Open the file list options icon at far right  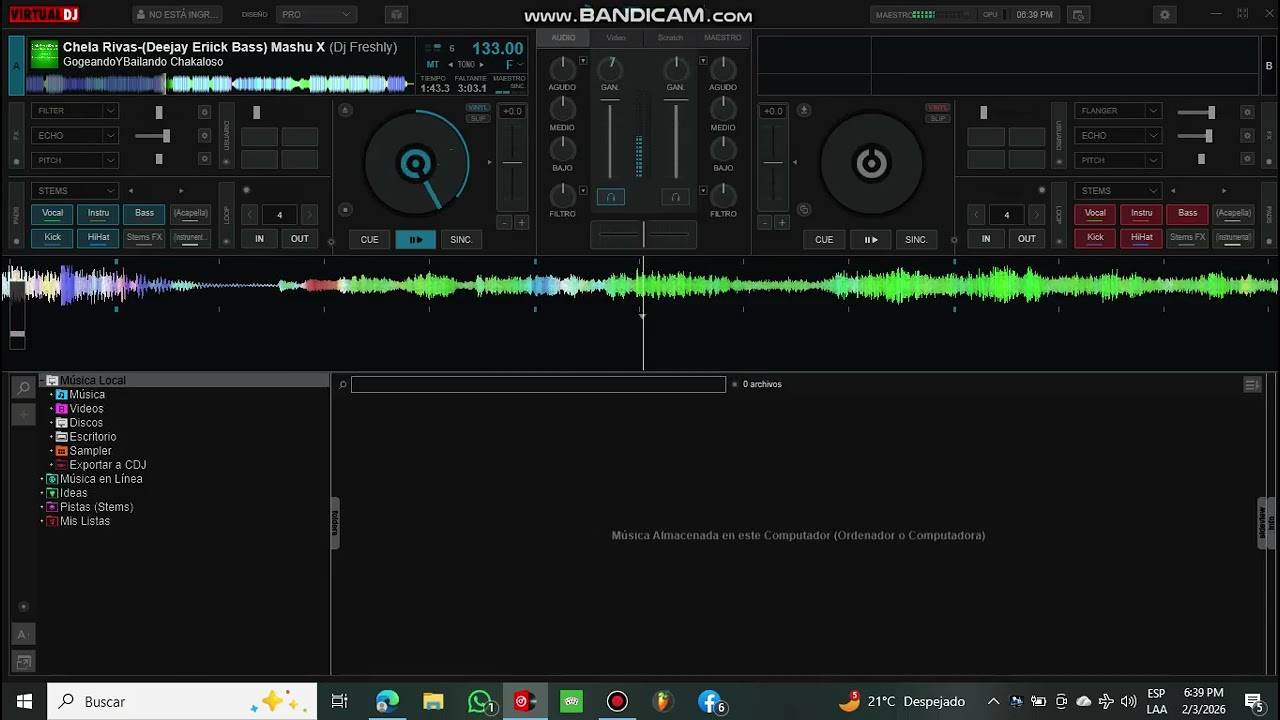pos(1252,384)
